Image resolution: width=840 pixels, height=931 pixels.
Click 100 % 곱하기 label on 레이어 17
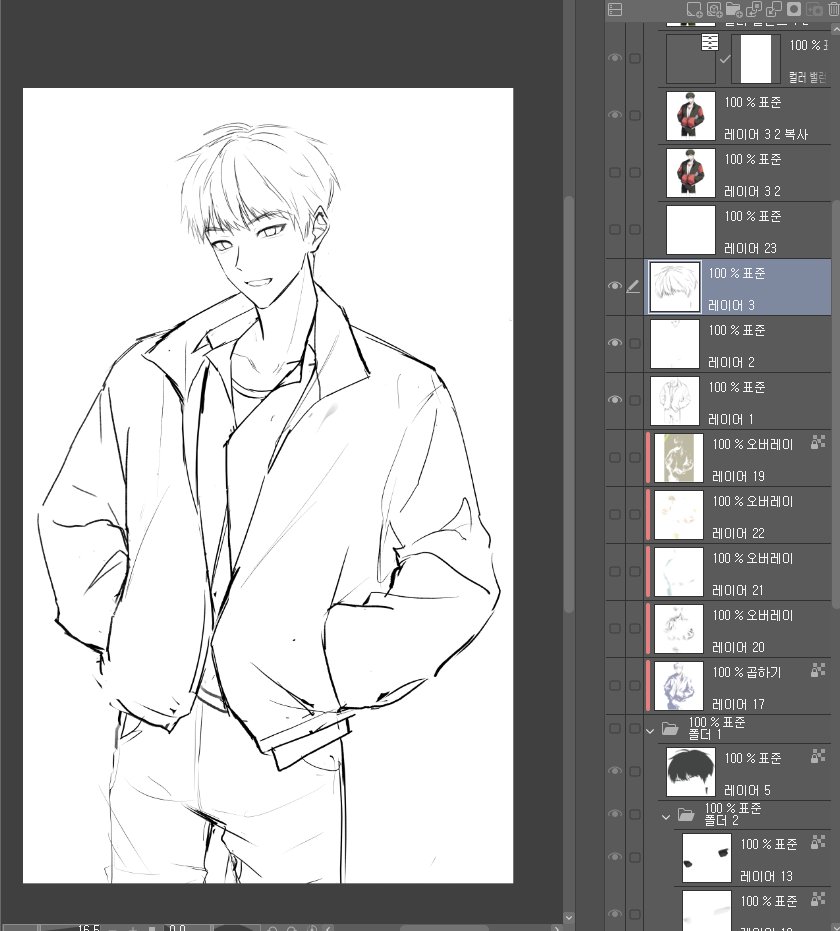(x=746, y=672)
